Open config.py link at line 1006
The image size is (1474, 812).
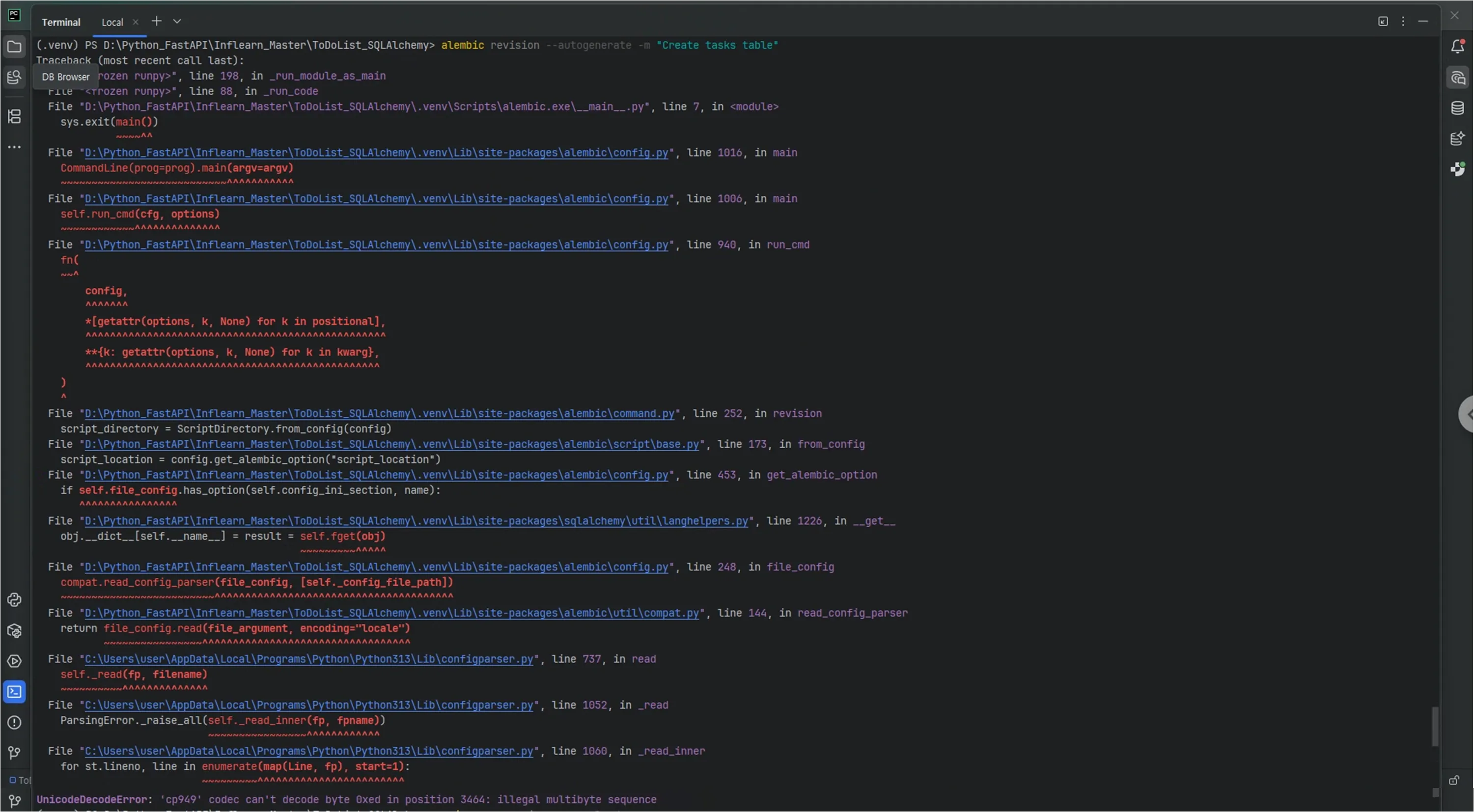pyautogui.click(x=377, y=198)
